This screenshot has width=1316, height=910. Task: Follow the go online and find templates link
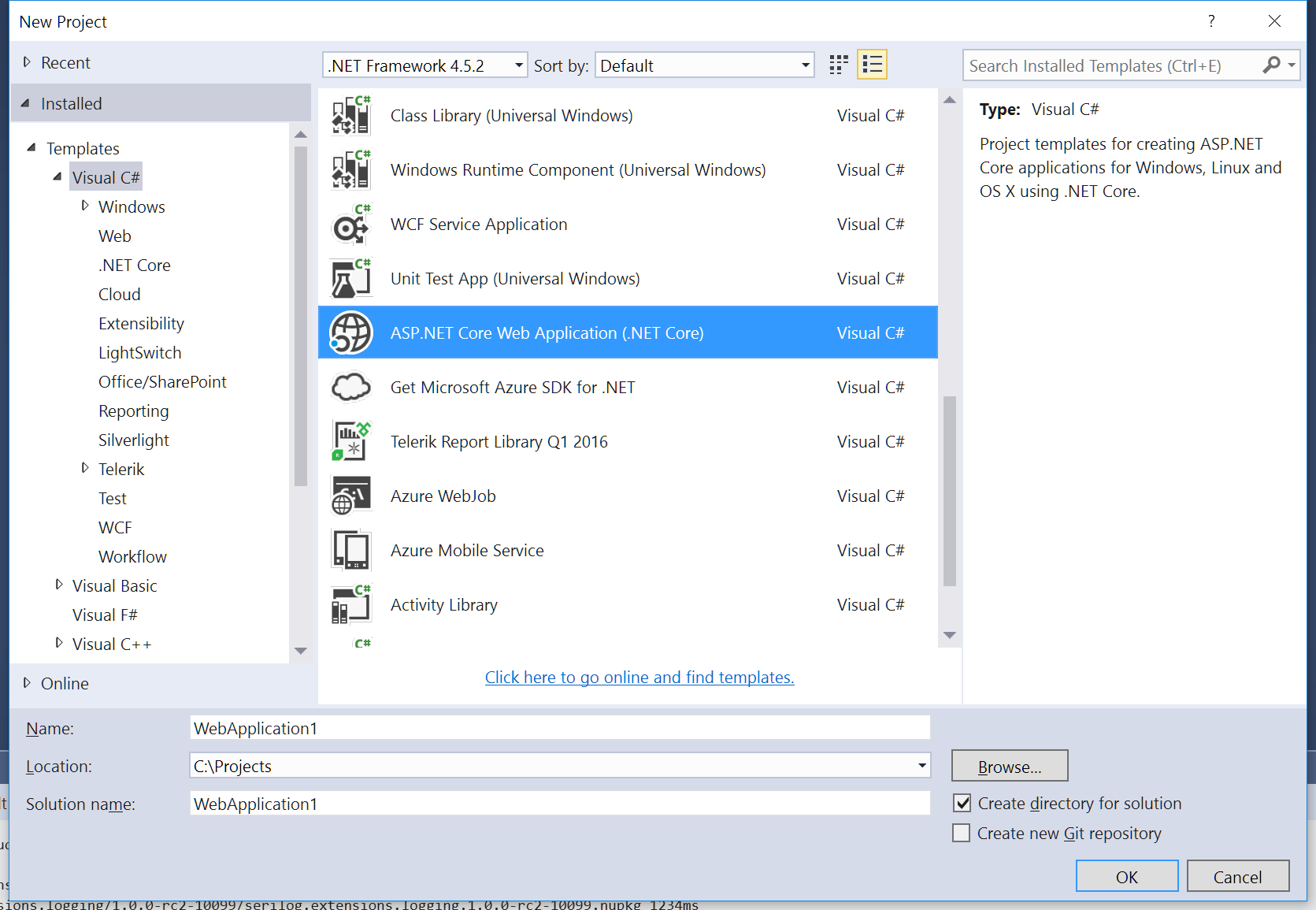coord(639,678)
